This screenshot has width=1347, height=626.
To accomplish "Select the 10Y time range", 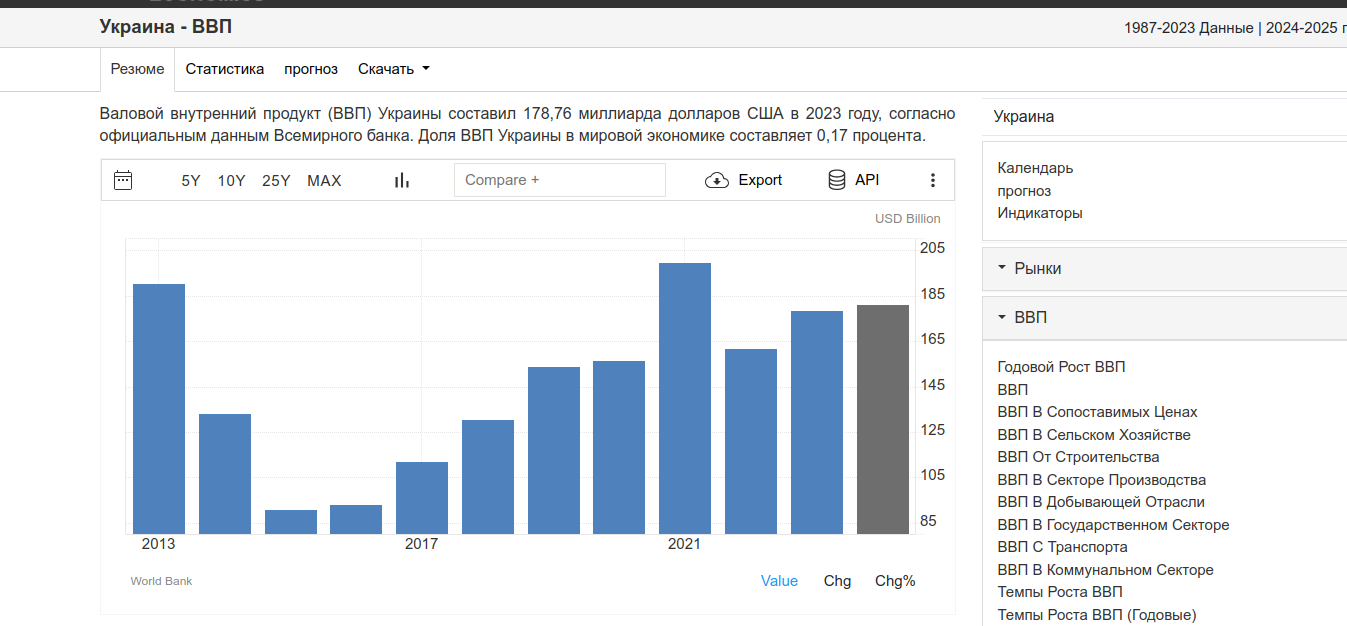I will (x=231, y=181).
